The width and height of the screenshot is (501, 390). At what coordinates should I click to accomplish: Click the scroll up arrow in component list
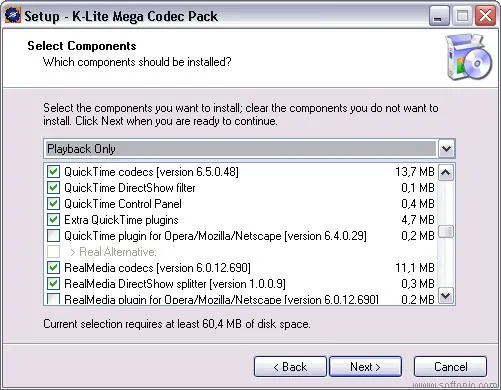pos(446,172)
